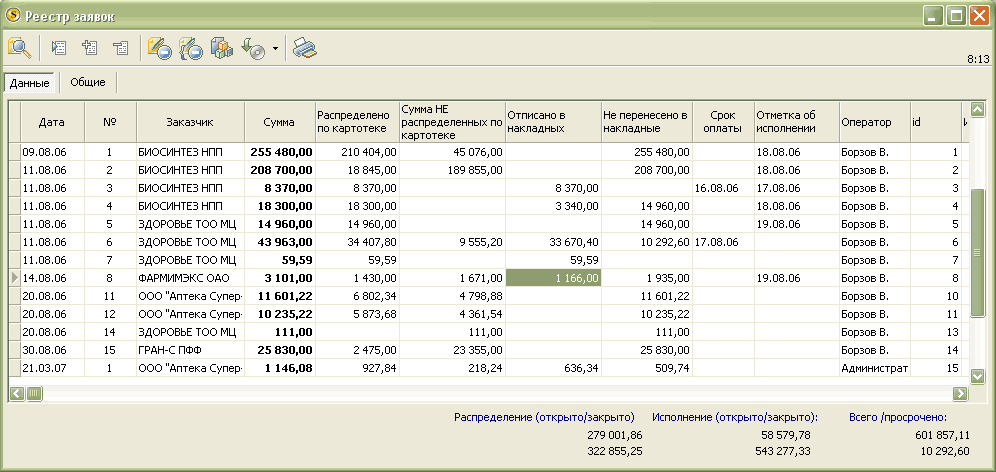Click the first pencil document with minus icon

[159, 48]
